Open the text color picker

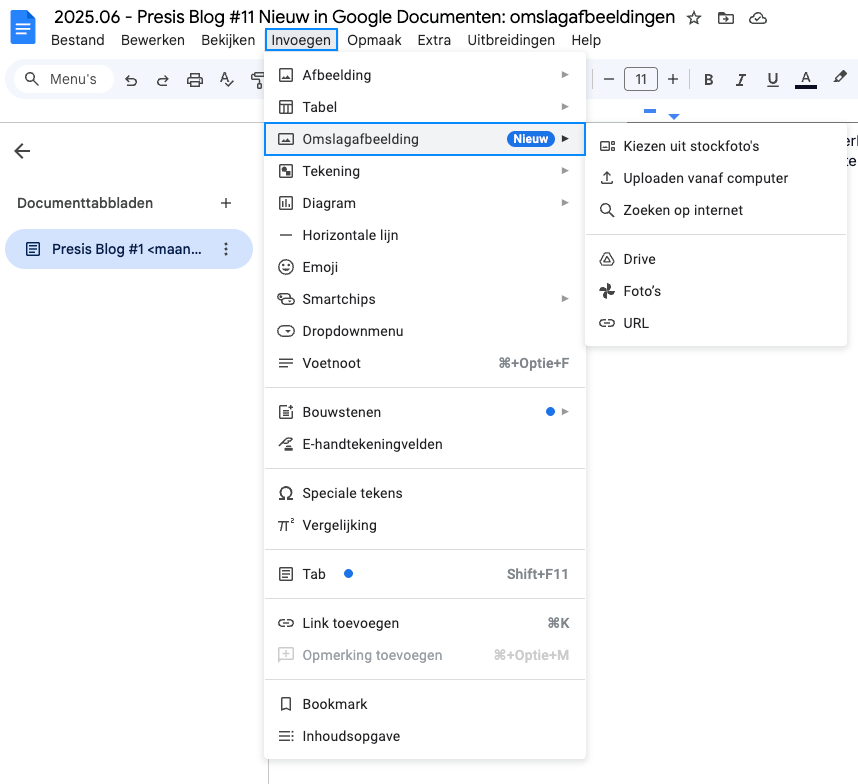pyautogui.click(x=805, y=79)
